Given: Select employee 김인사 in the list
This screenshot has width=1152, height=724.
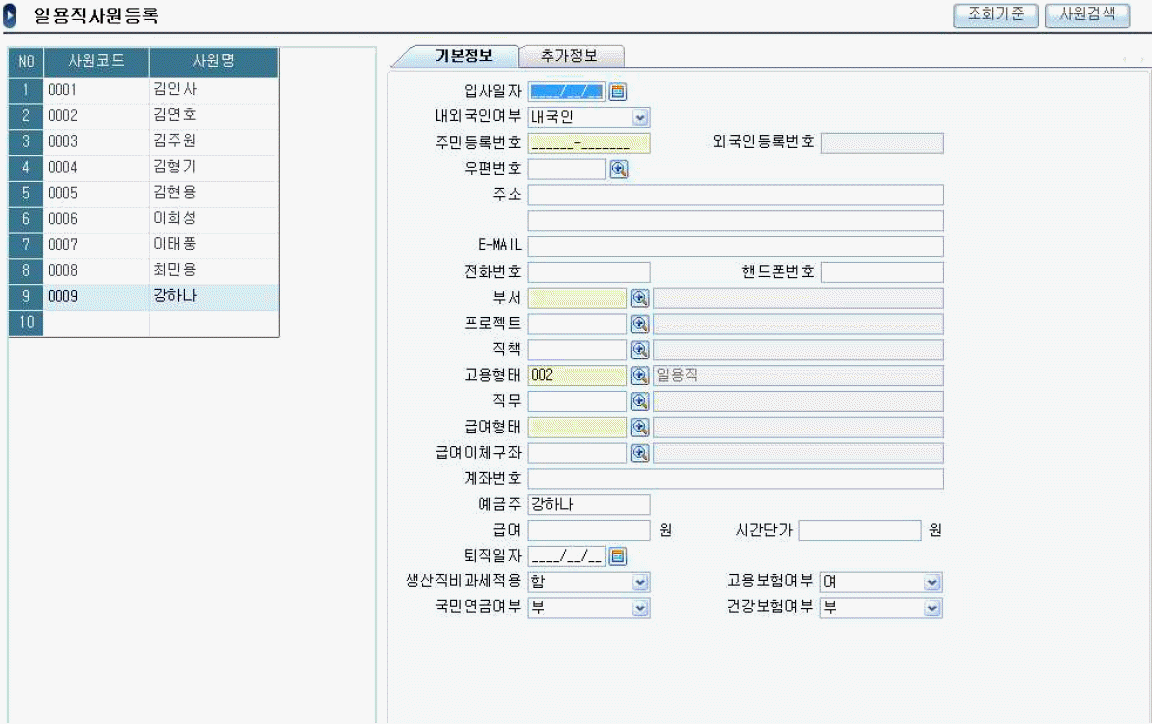Looking at the screenshot, I should click(x=175, y=89).
